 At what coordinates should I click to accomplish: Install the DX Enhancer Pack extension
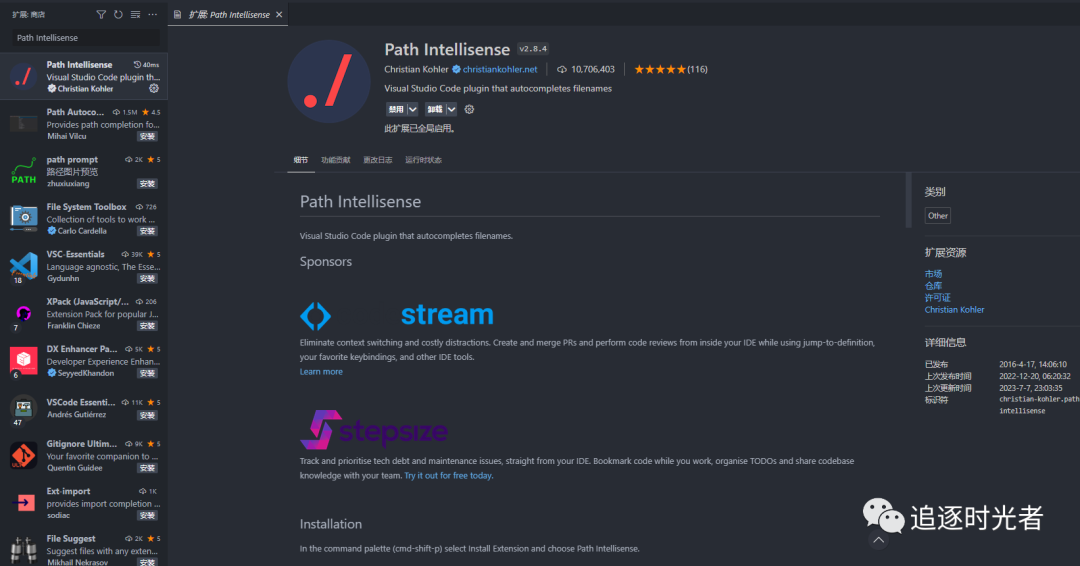tap(147, 373)
